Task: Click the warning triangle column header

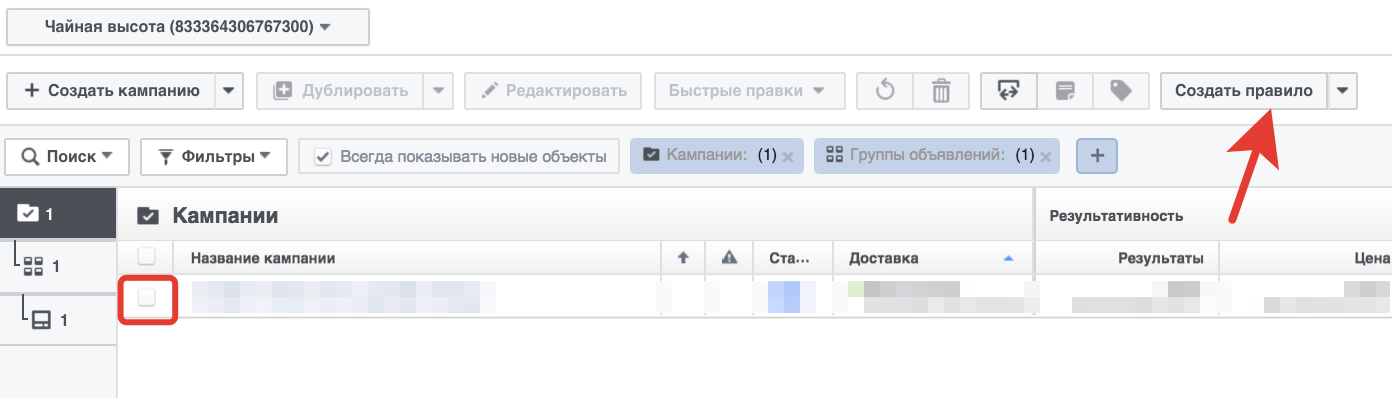Action: pyautogui.click(x=729, y=258)
